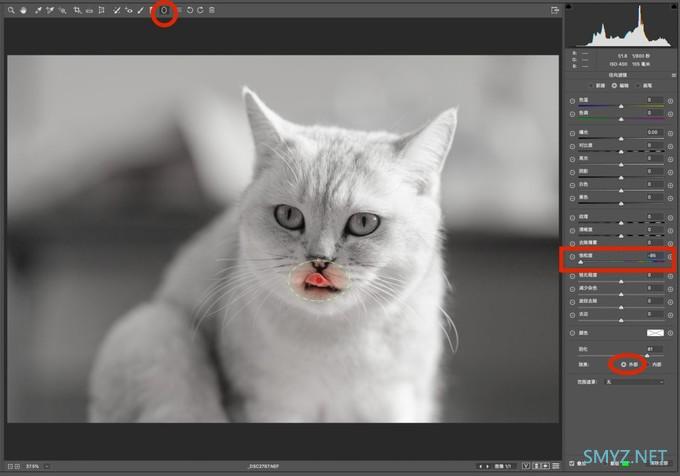Open the zoom level dropdown showing 37.5%
The width and height of the screenshot is (680, 476).
click(x=46, y=466)
